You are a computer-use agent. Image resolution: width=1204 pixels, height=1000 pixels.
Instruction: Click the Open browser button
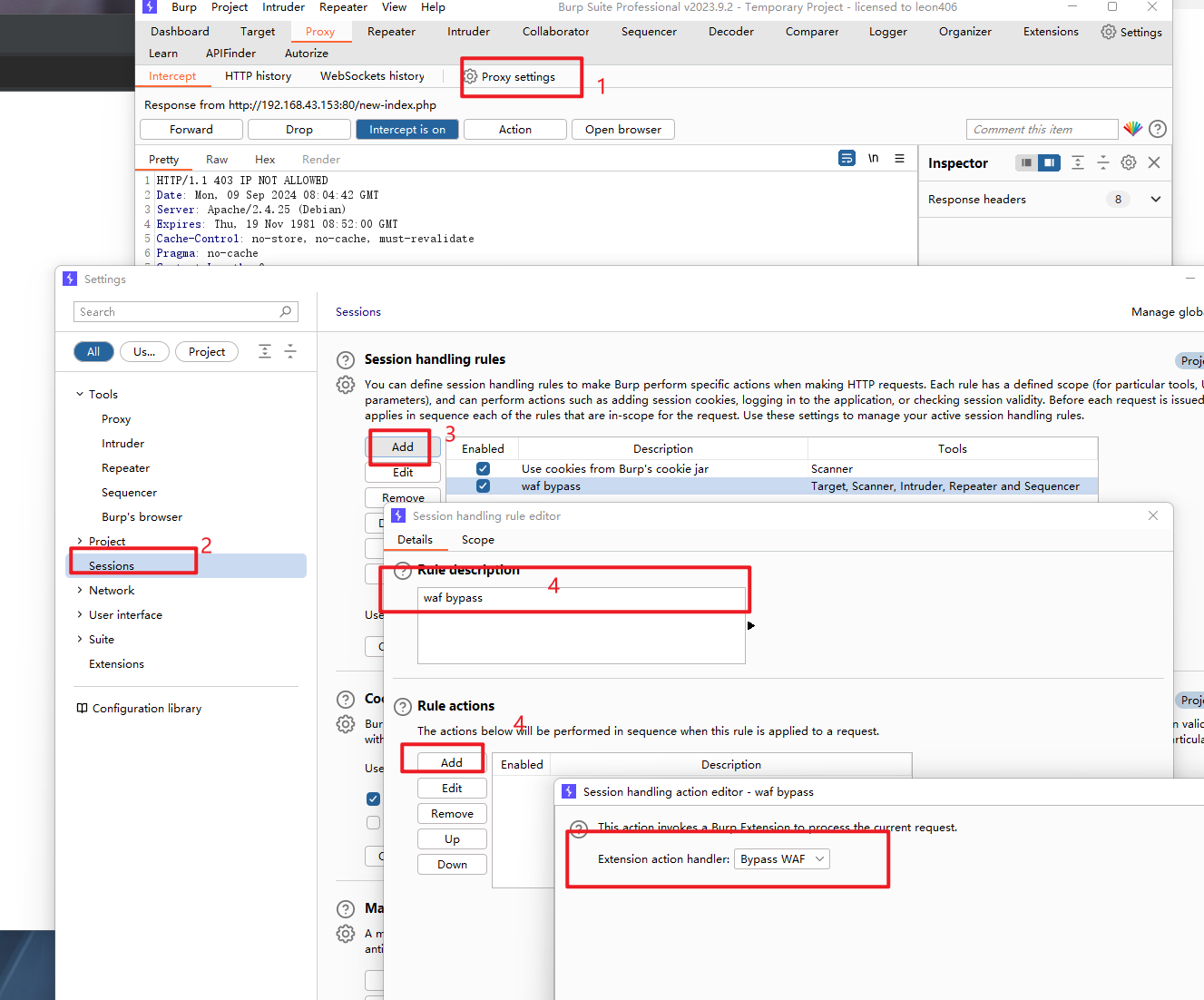pyautogui.click(x=623, y=130)
